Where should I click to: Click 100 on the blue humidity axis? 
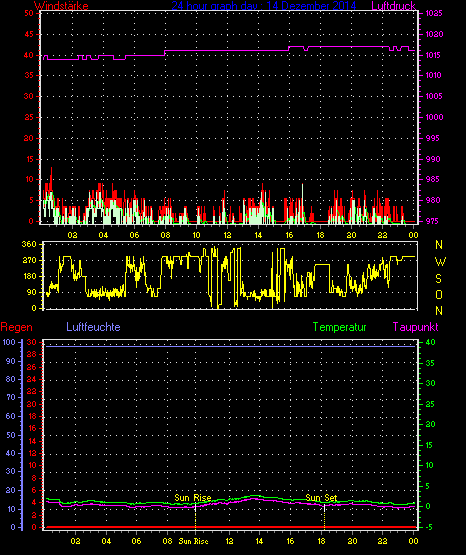(x=9, y=342)
